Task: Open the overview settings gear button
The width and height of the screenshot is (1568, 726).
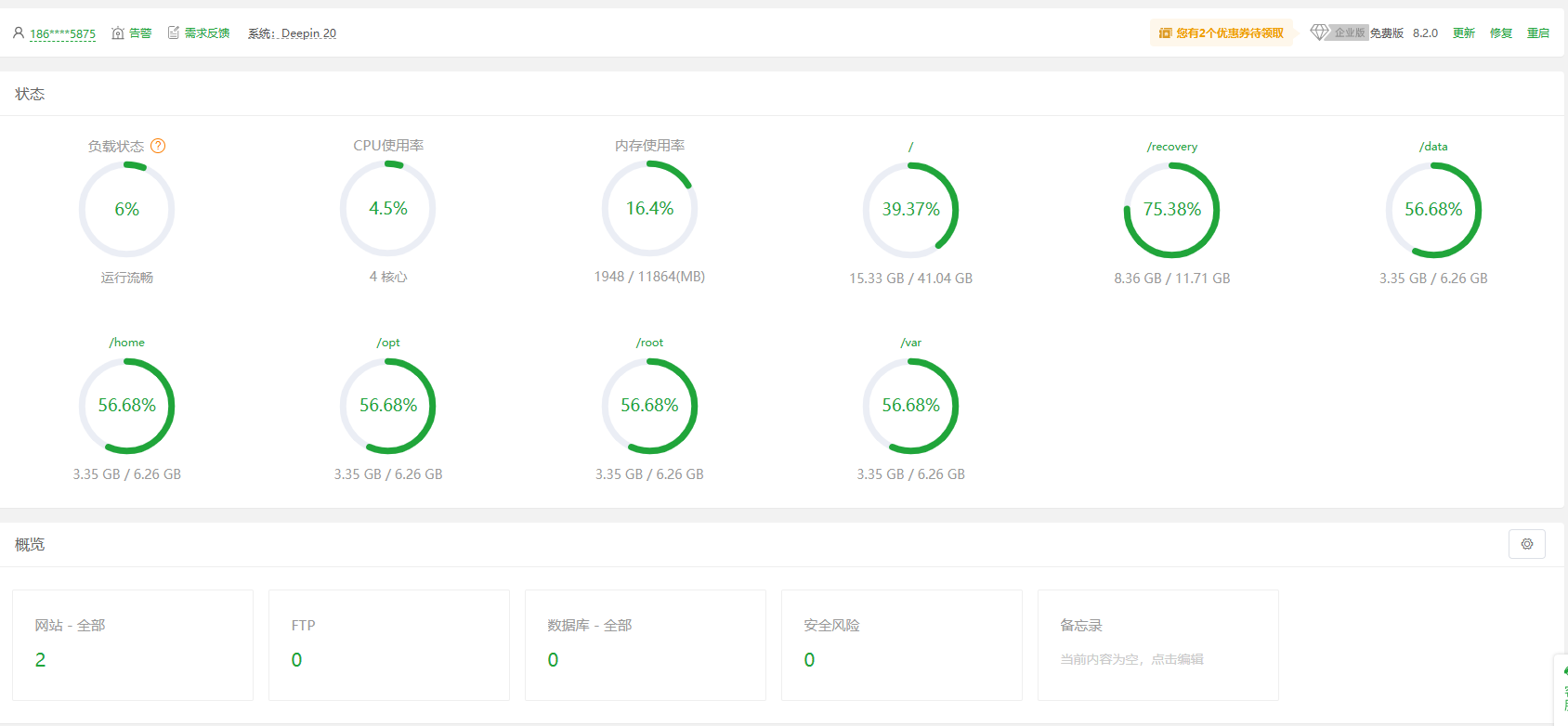Action: click(1527, 544)
